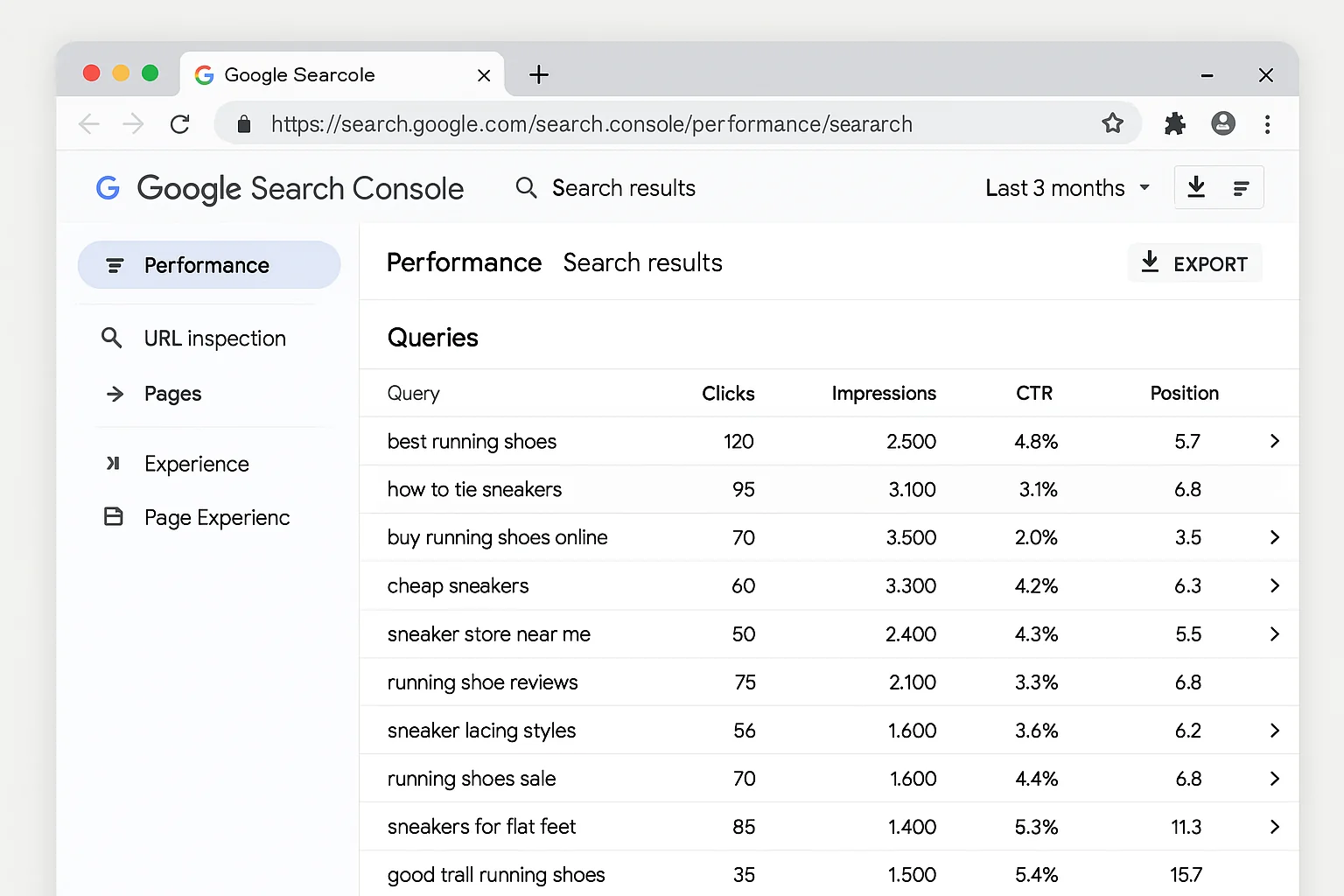Click the profile avatar in the browser toolbar
Screen dimensions: 1344x896
pyautogui.click(x=1222, y=123)
